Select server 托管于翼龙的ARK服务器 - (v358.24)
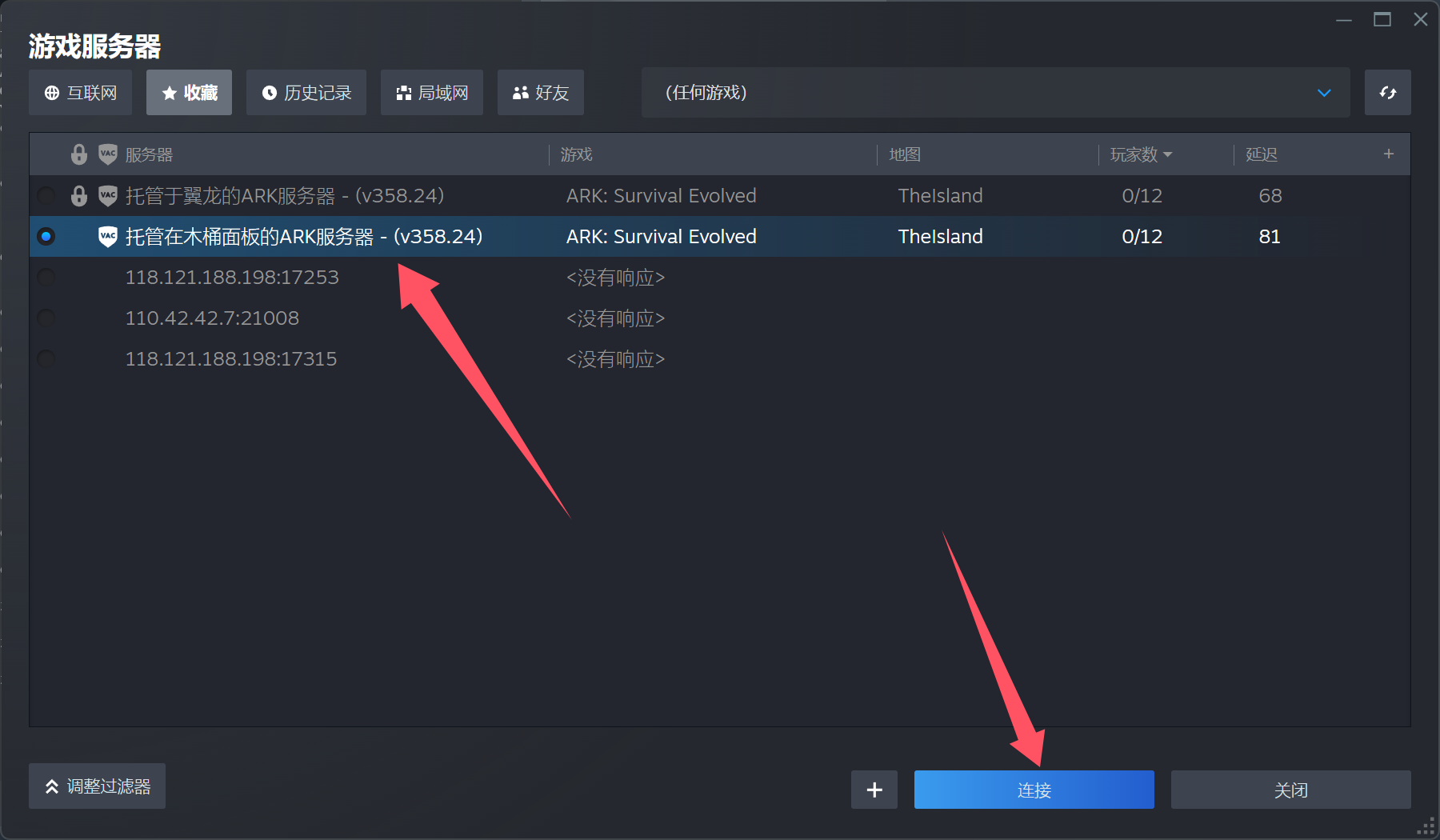The image size is (1440, 840). [x=285, y=196]
